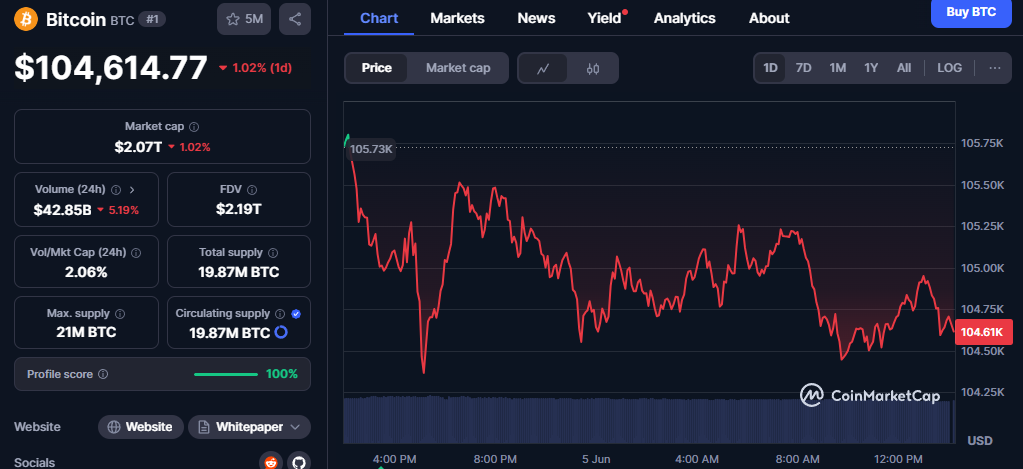Open the Bitcoin Website link
Screen dimensions: 1023x469
point(141,427)
